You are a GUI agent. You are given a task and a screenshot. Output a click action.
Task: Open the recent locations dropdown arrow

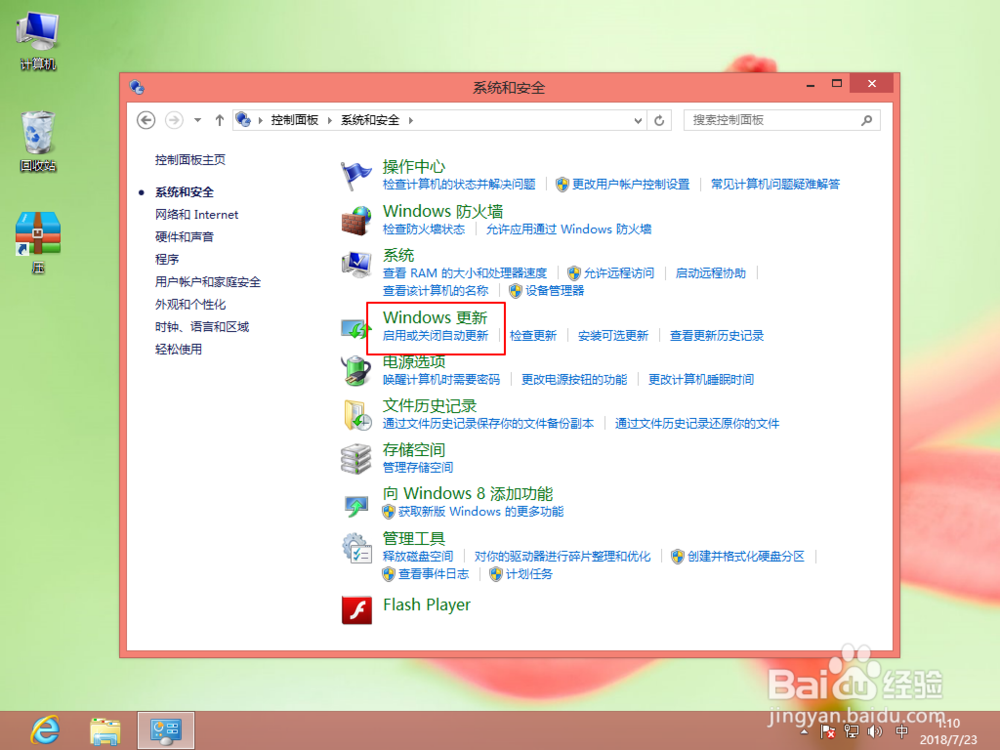pyautogui.click(x=198, y=120)
